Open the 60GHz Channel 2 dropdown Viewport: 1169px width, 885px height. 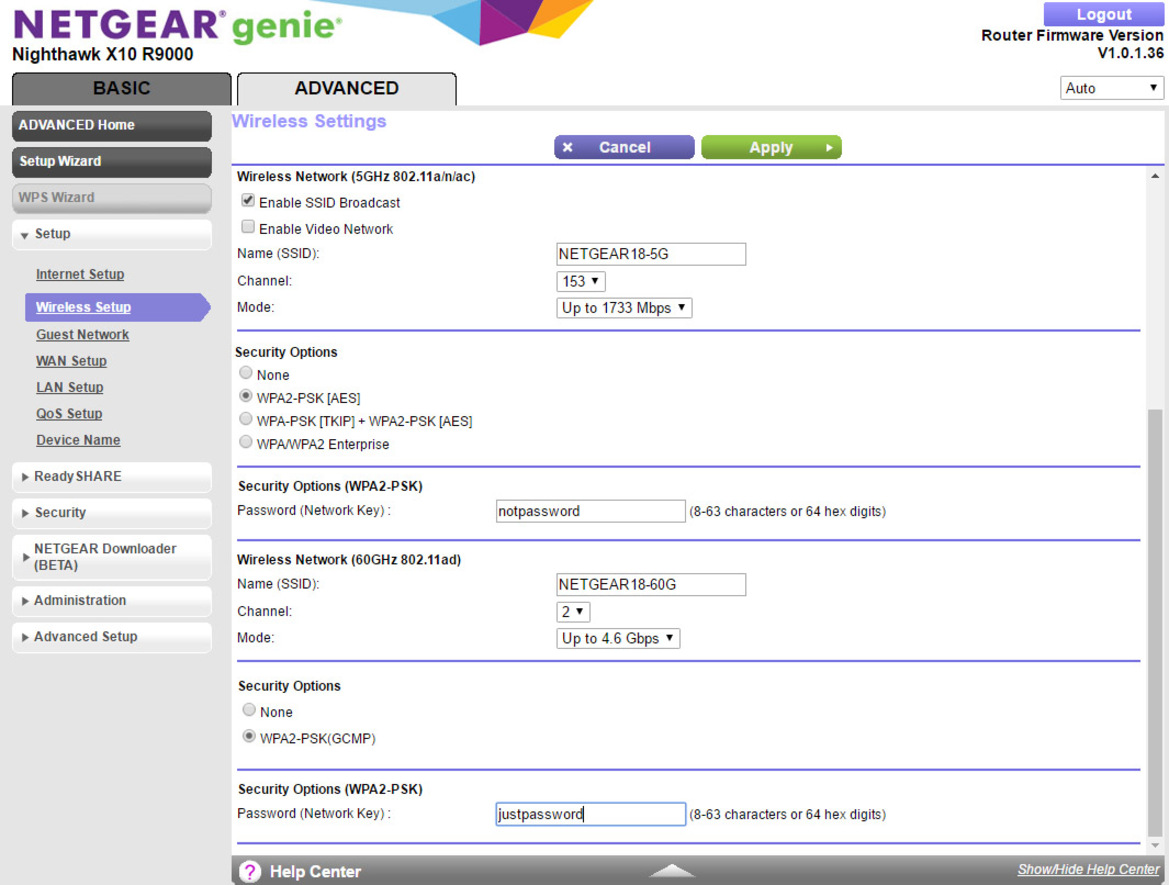[x=573, y=612]
